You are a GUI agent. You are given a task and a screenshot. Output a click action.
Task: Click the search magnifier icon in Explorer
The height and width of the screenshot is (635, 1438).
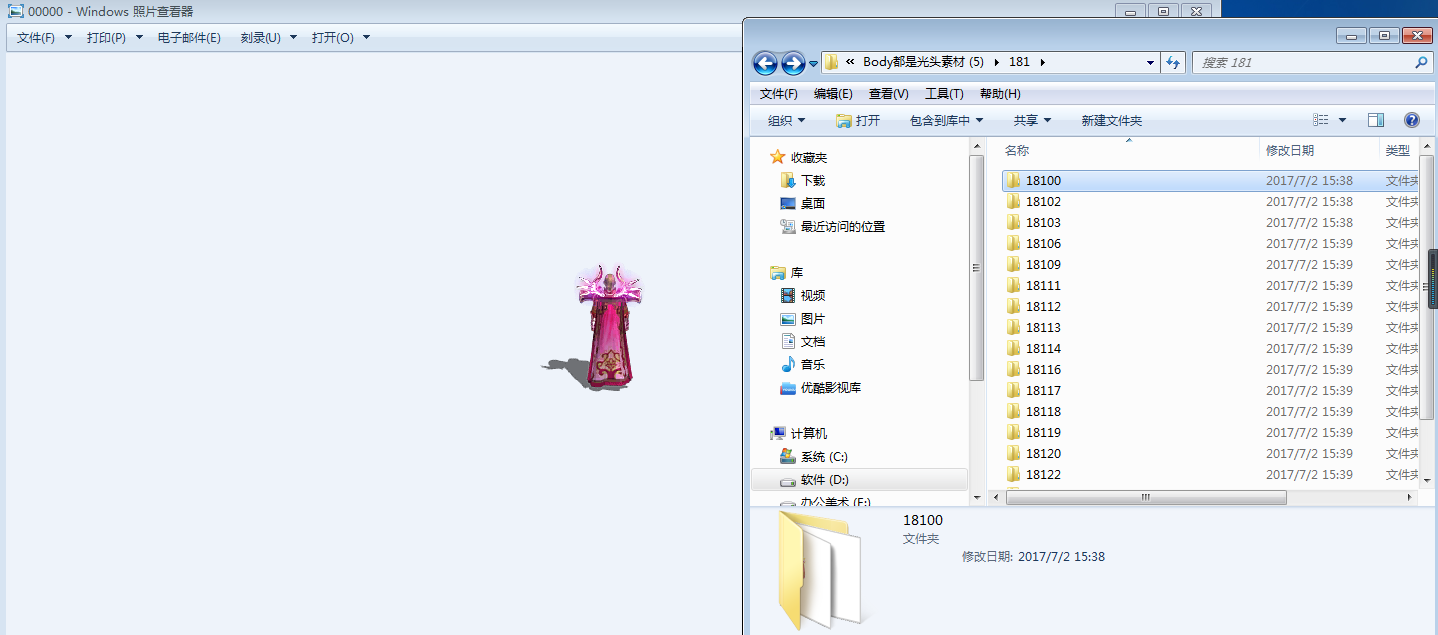point(1421,62)
